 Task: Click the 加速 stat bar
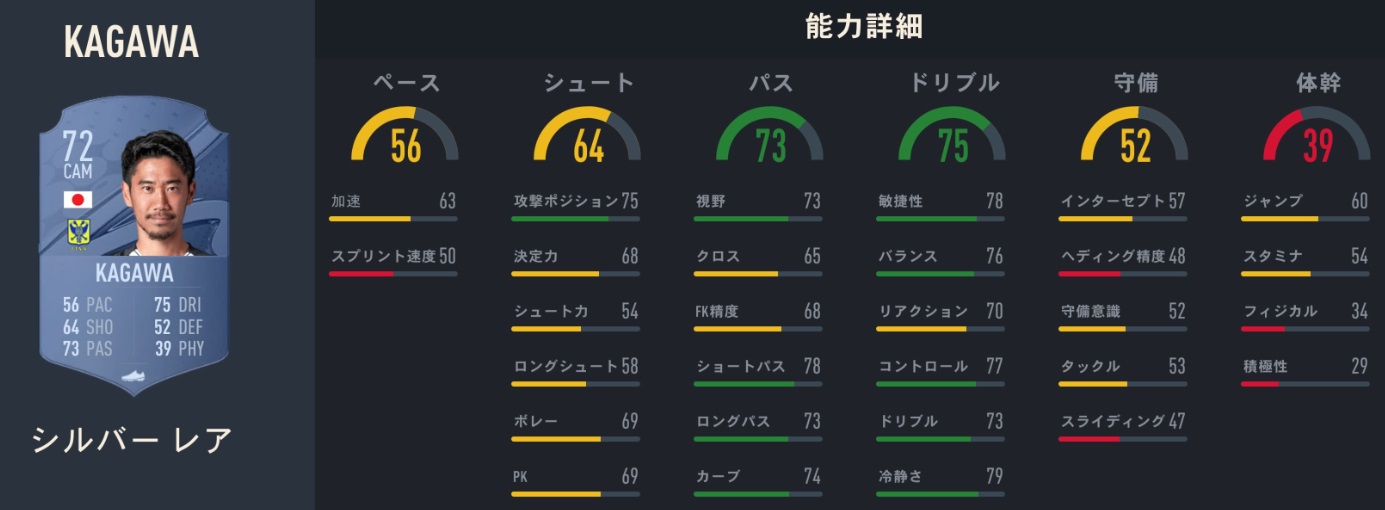coord(394,218)
